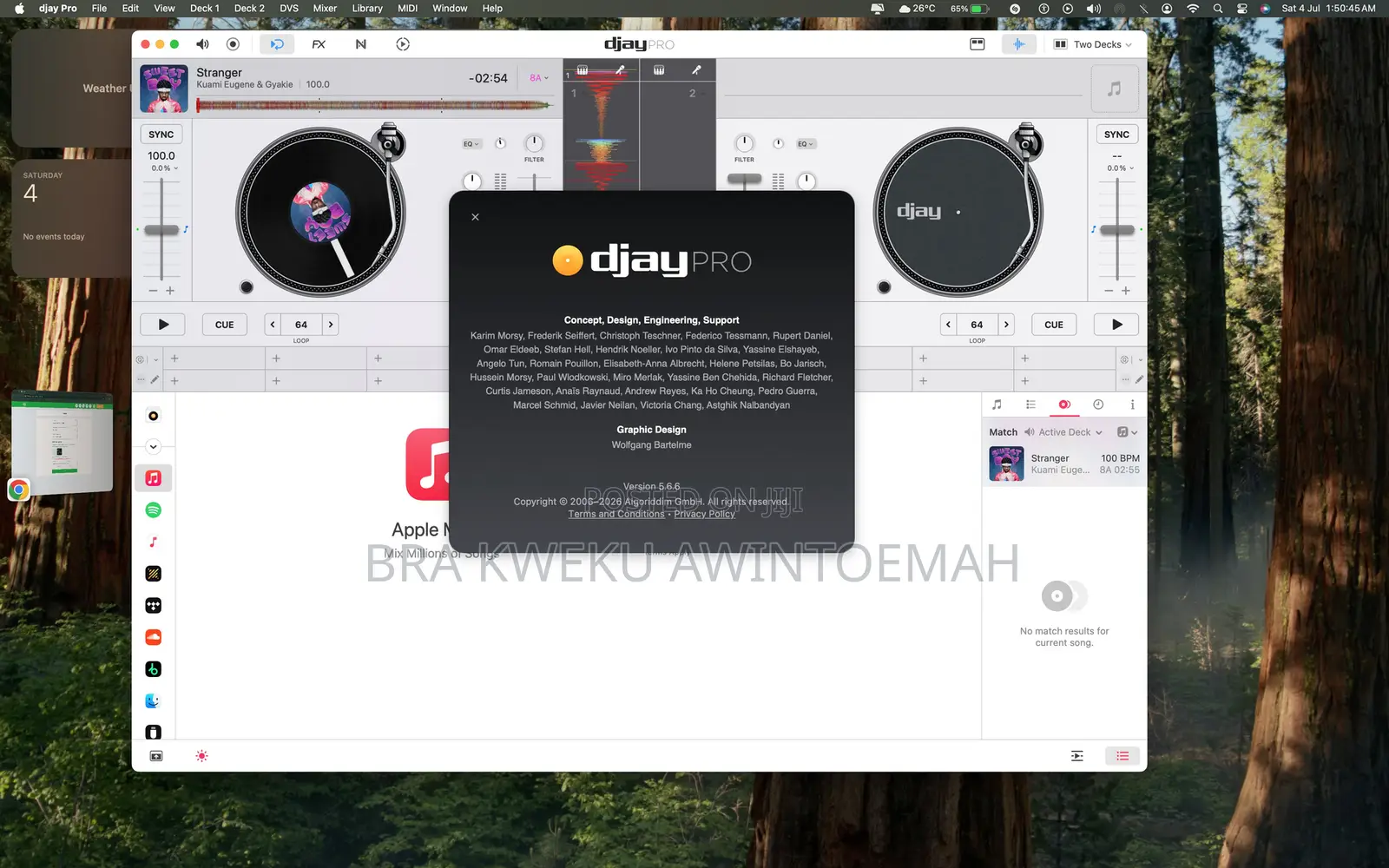The width and height of the screenshot is (1389, 868).
Task: Enable SYNC on the left deck
Action: point(161,135)
